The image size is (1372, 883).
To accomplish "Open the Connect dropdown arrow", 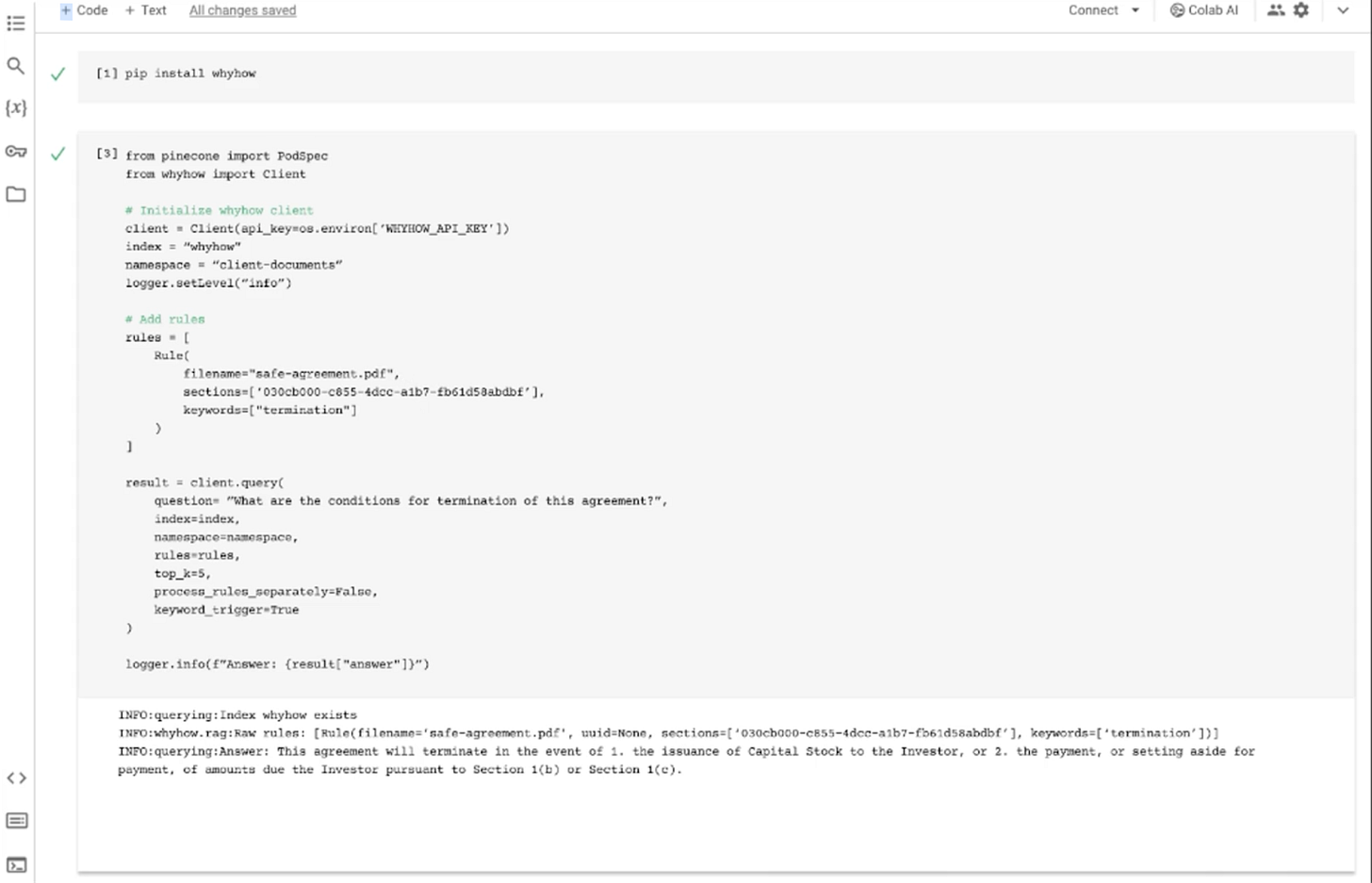I will (x=1135, y=10).
